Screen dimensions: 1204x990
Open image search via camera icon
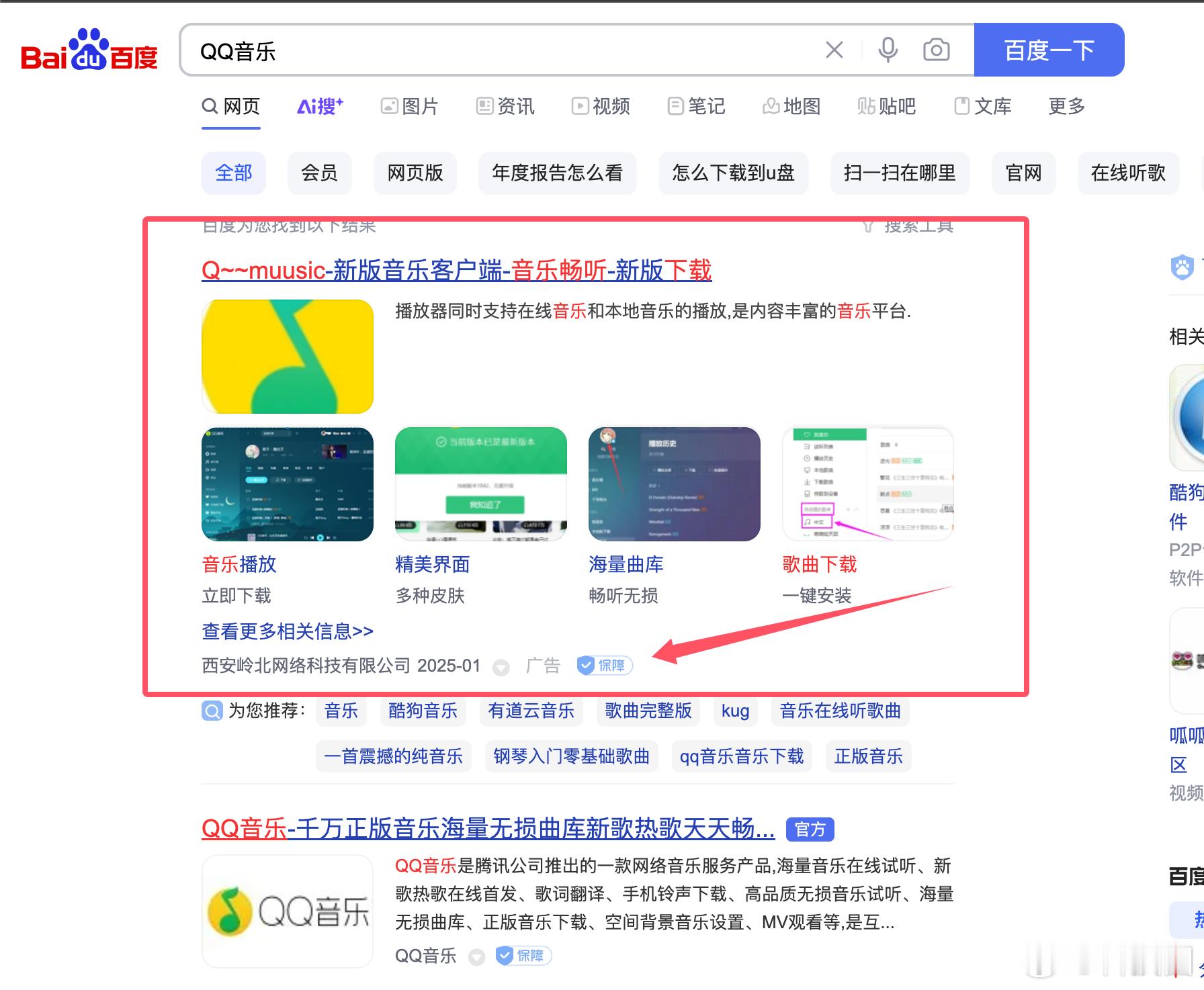coord(936,50)
